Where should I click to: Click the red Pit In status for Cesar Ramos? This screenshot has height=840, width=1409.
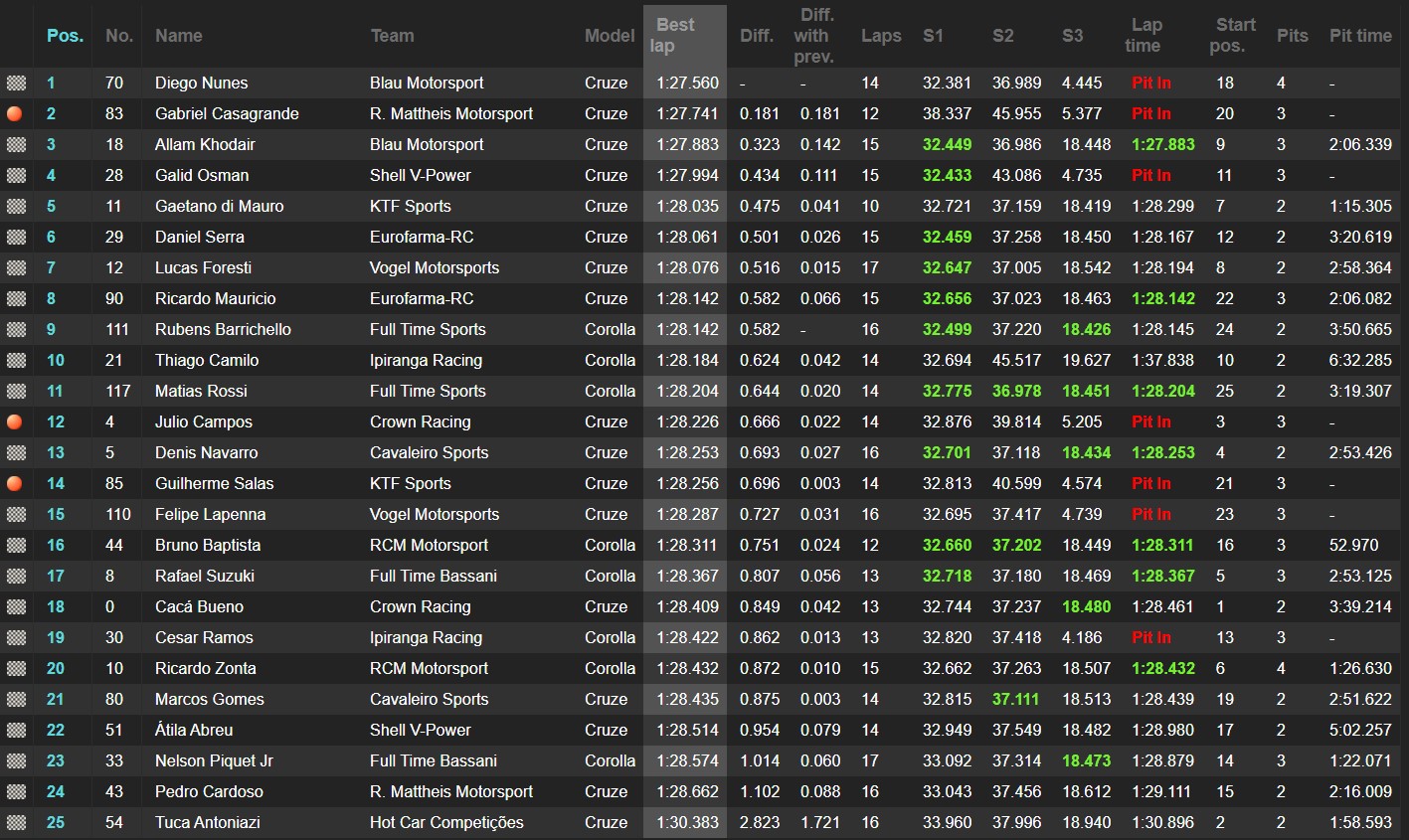point(1151,637)
